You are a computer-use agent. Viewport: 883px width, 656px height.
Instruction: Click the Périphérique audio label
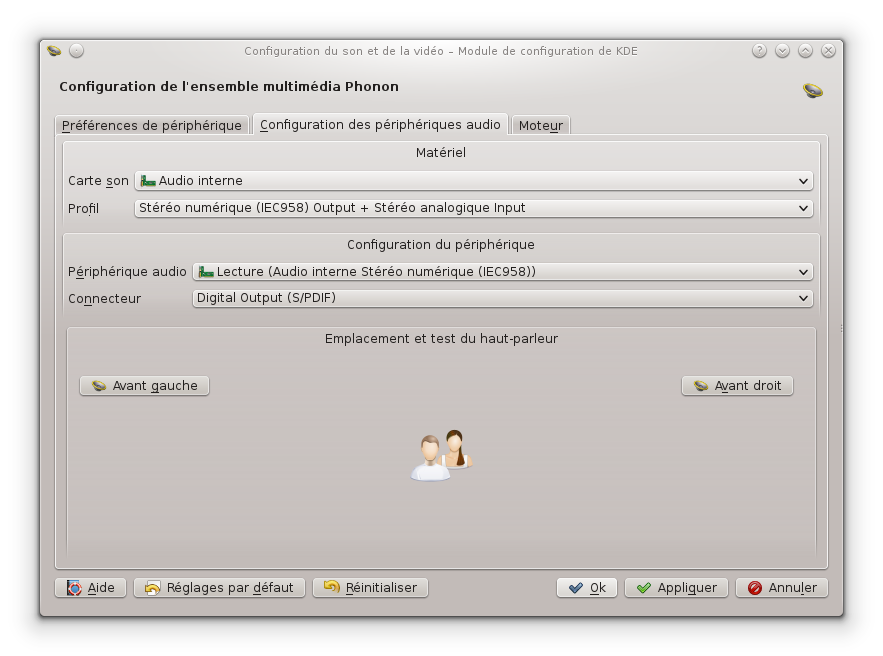tap(127, 272)
